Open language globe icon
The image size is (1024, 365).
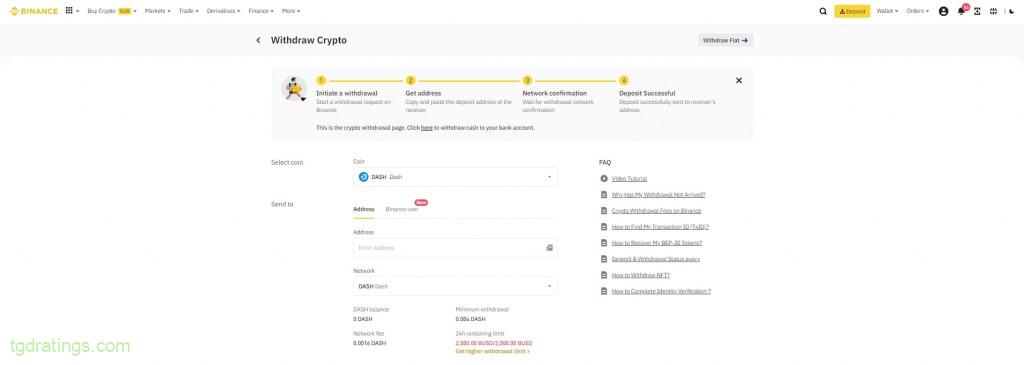(993, 11)
